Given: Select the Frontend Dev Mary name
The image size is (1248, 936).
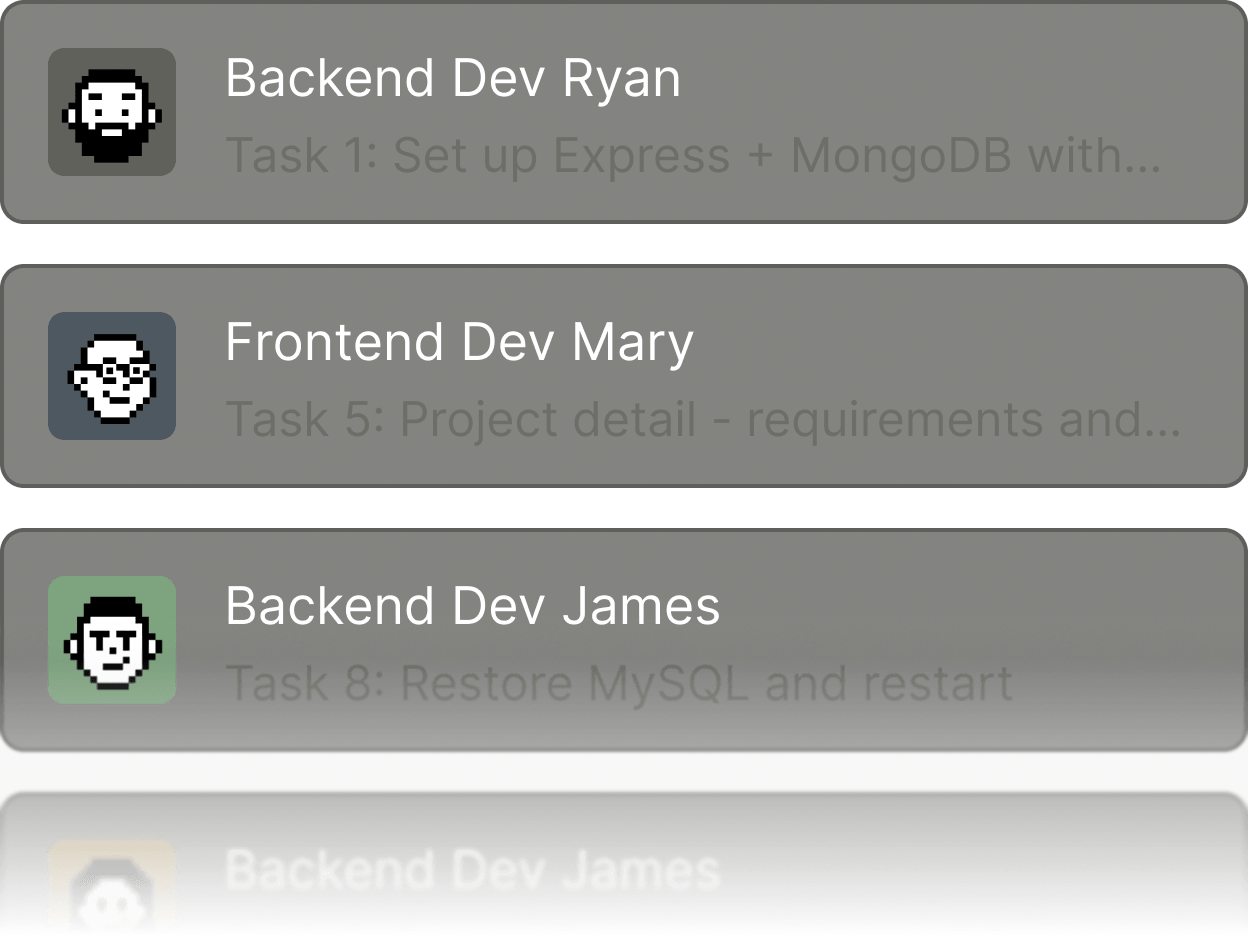Looking at the screenshot, I should click(459, 343).
